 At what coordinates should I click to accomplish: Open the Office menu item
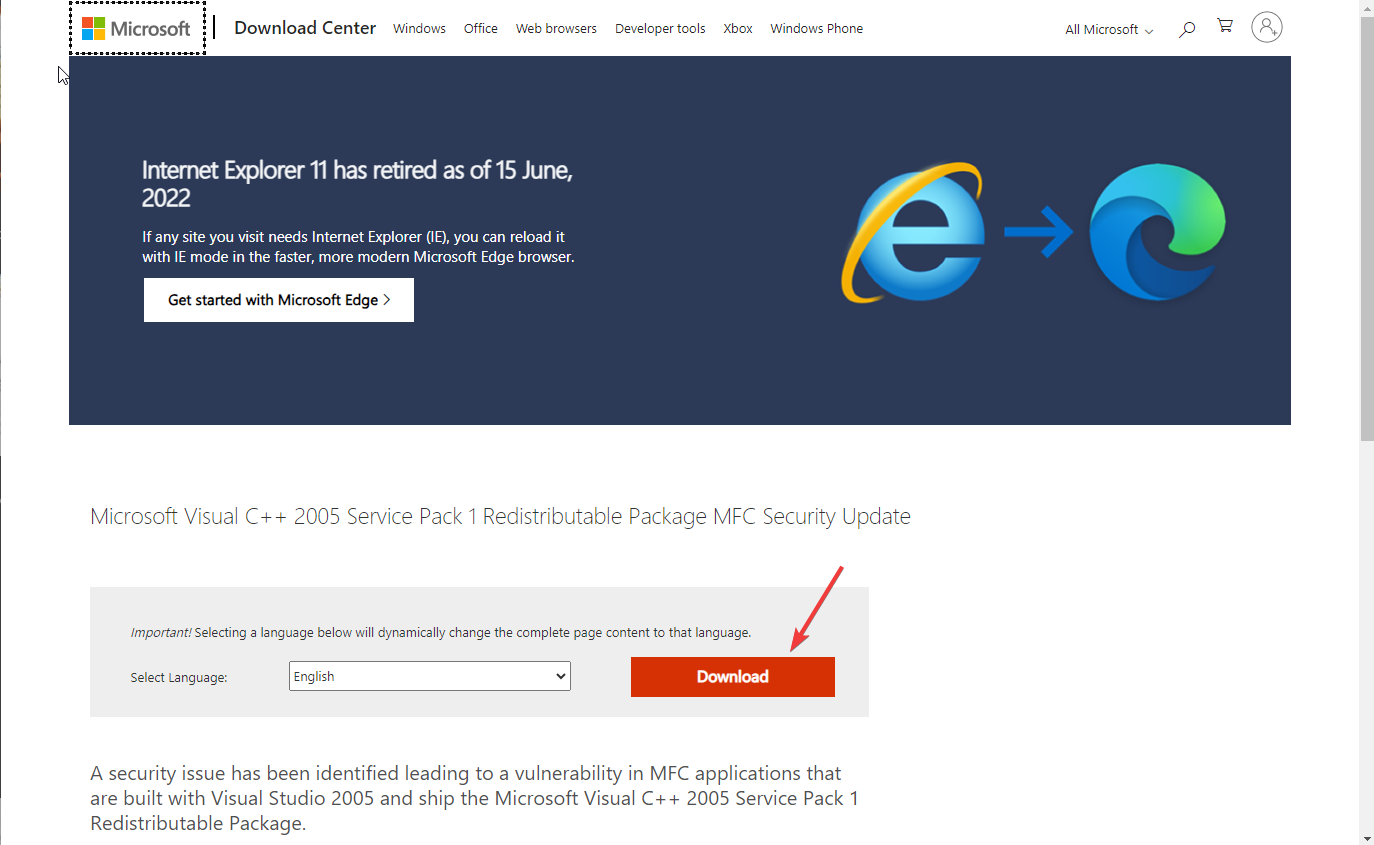coord(481,29)
